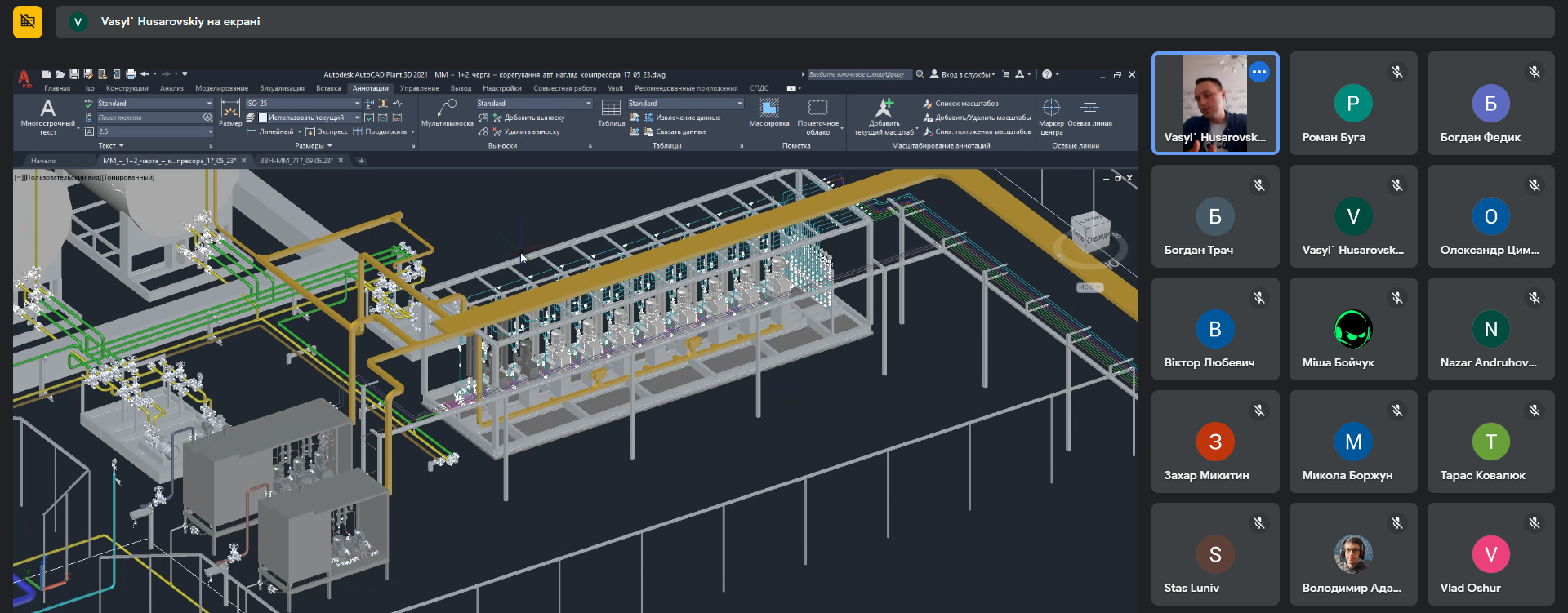Image resolution: width=1568 pixels, height=613 pixels.
Task: Open the text style Standard dropdown
Action: coord(155,104)
